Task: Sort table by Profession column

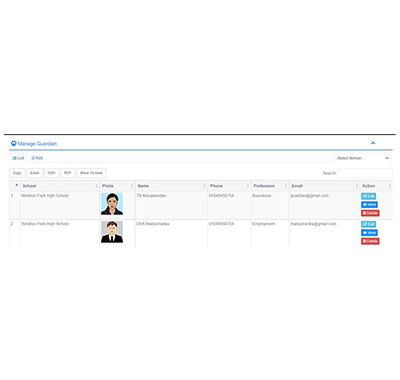Action: tap(270, 186)
